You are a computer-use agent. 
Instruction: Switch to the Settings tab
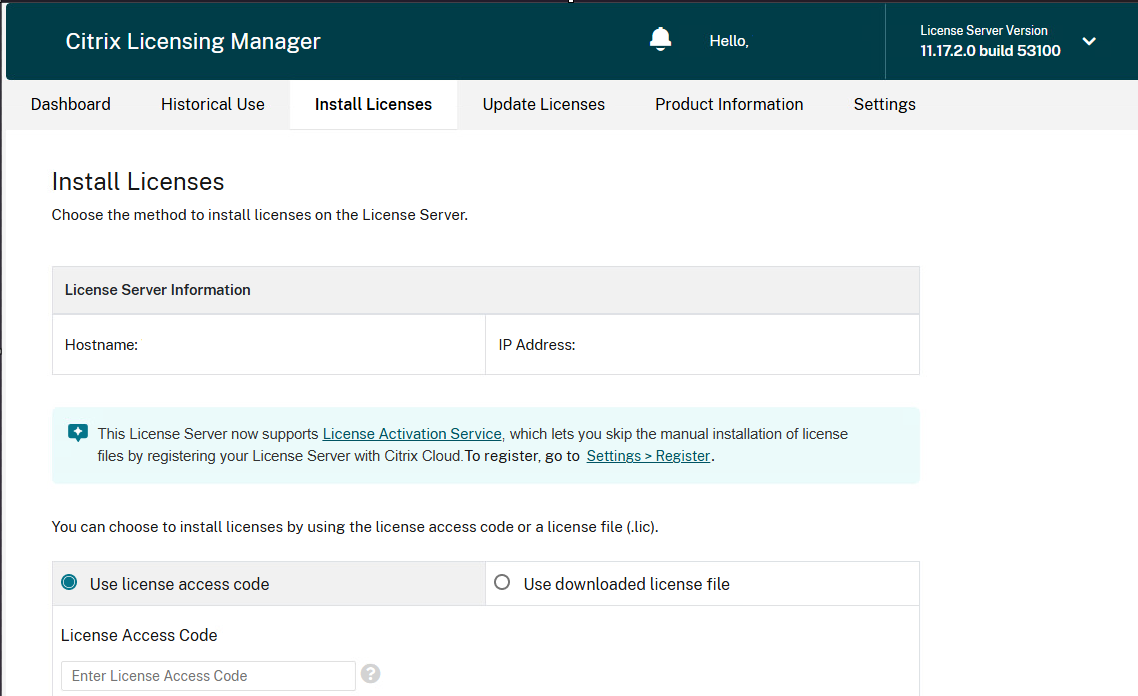[884, 104]
